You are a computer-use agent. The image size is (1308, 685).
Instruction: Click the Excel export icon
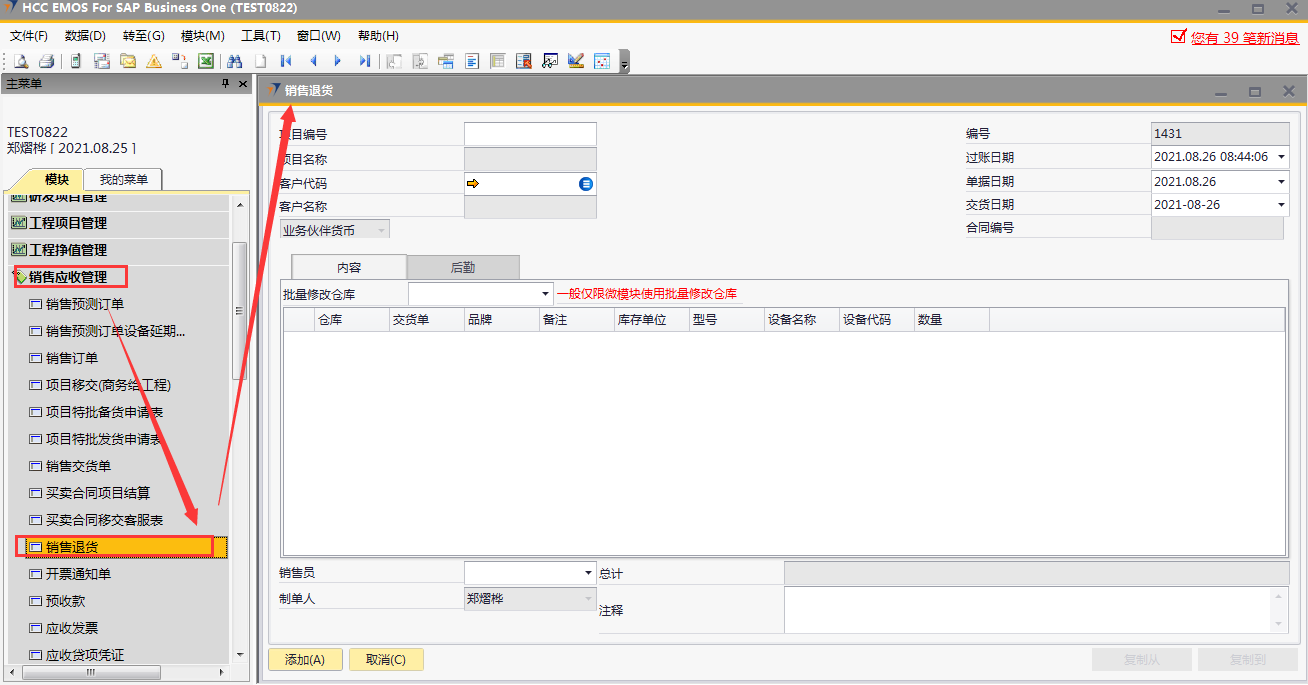(206, 61)
